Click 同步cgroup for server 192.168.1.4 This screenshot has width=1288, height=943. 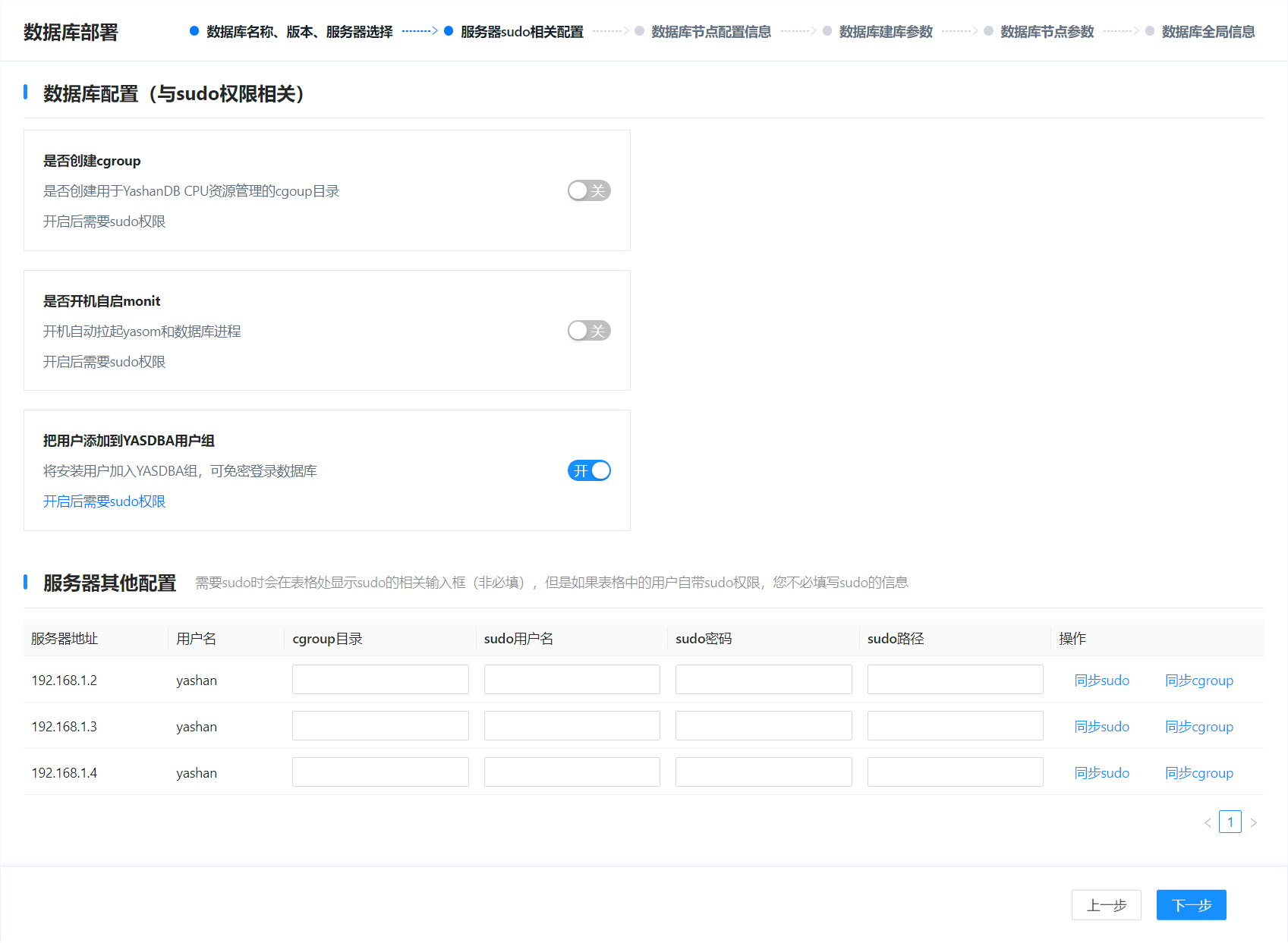pyautogui.click(x=1198, y=773)
